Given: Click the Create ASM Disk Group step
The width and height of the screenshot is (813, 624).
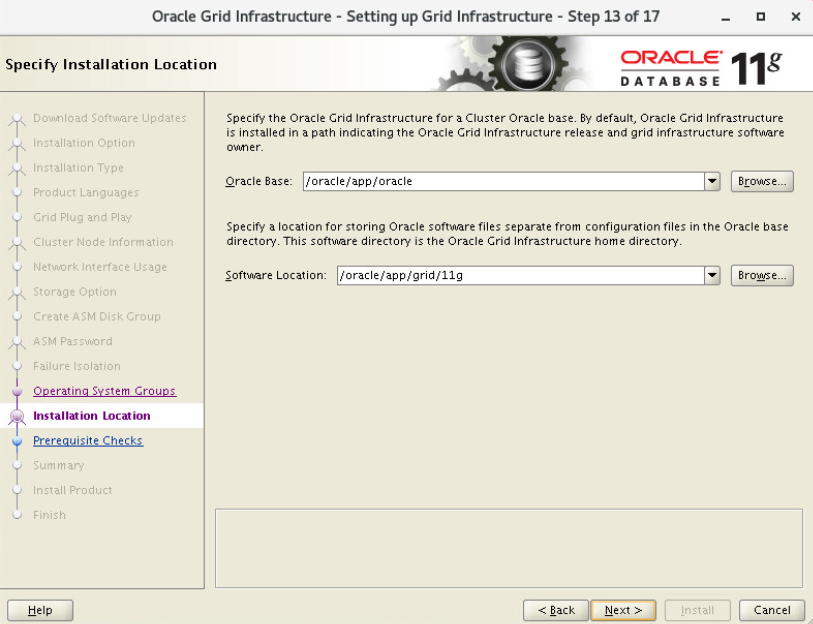Looking at the screenshot, I should [97, 316].
